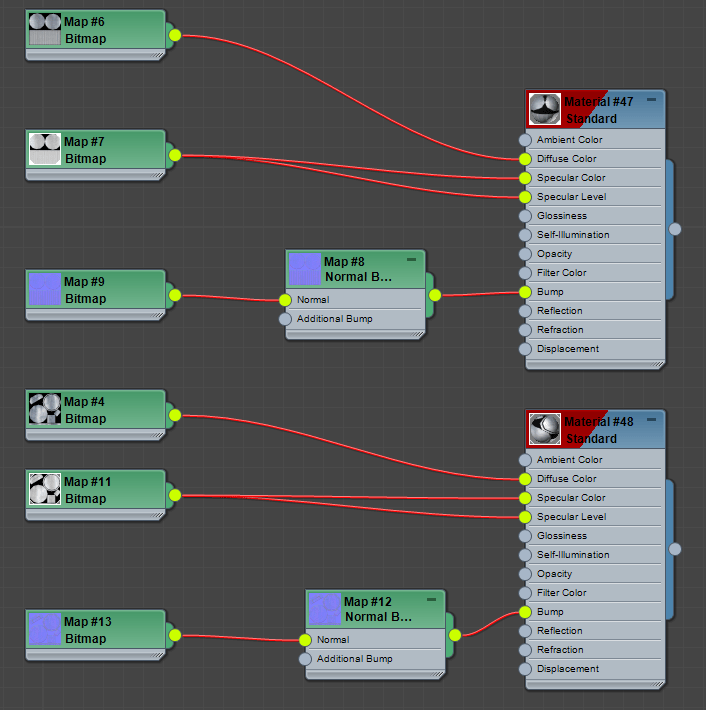Screen dimensions: 706x710
Task: Click Ambient Color socket on Material #47
Action: (x=525, y=140)
